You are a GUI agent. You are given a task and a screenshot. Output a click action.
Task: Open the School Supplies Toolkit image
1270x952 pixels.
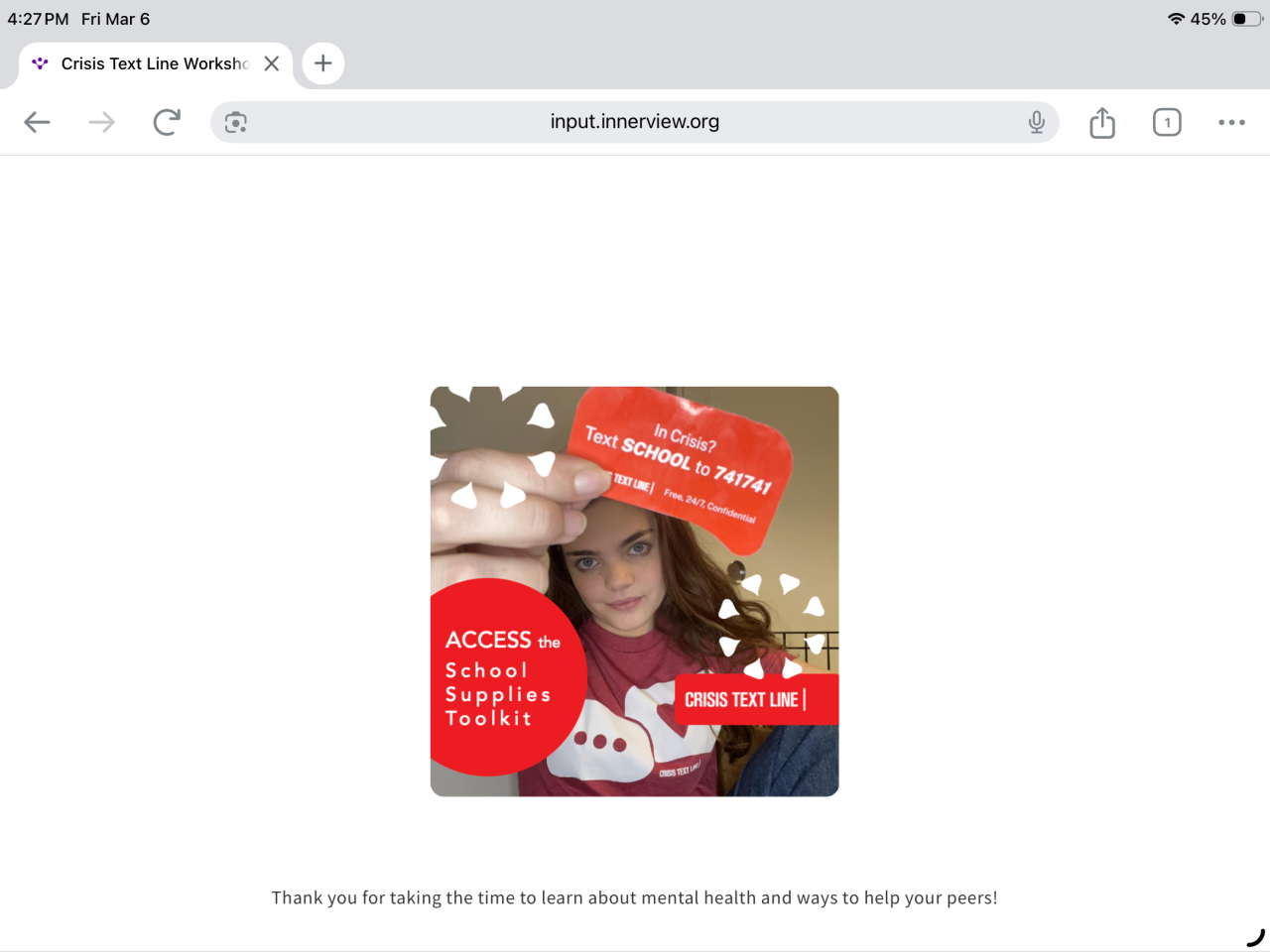click(x=635, y=591)
